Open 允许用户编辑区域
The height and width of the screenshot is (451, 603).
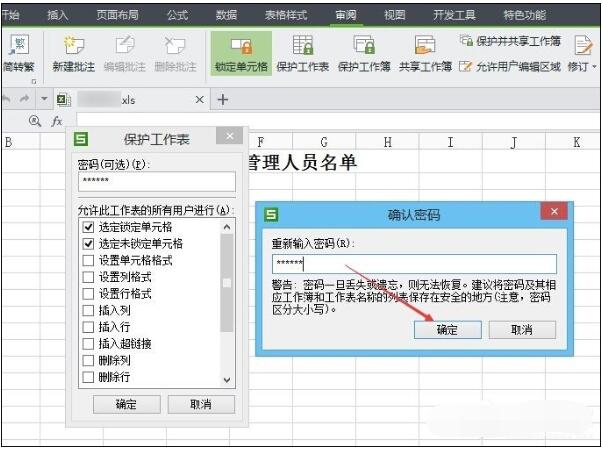pos(510,67)
